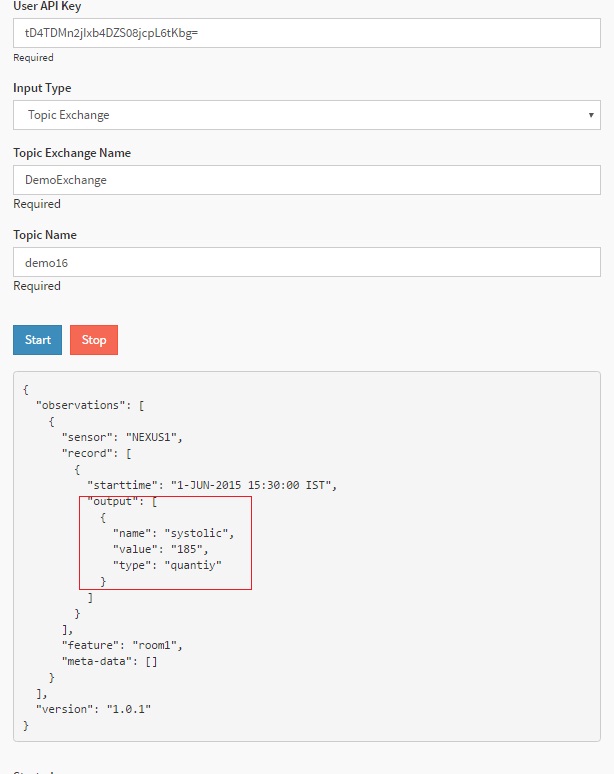Click the "output" key line
614x774 pixels.
(122, 502)
